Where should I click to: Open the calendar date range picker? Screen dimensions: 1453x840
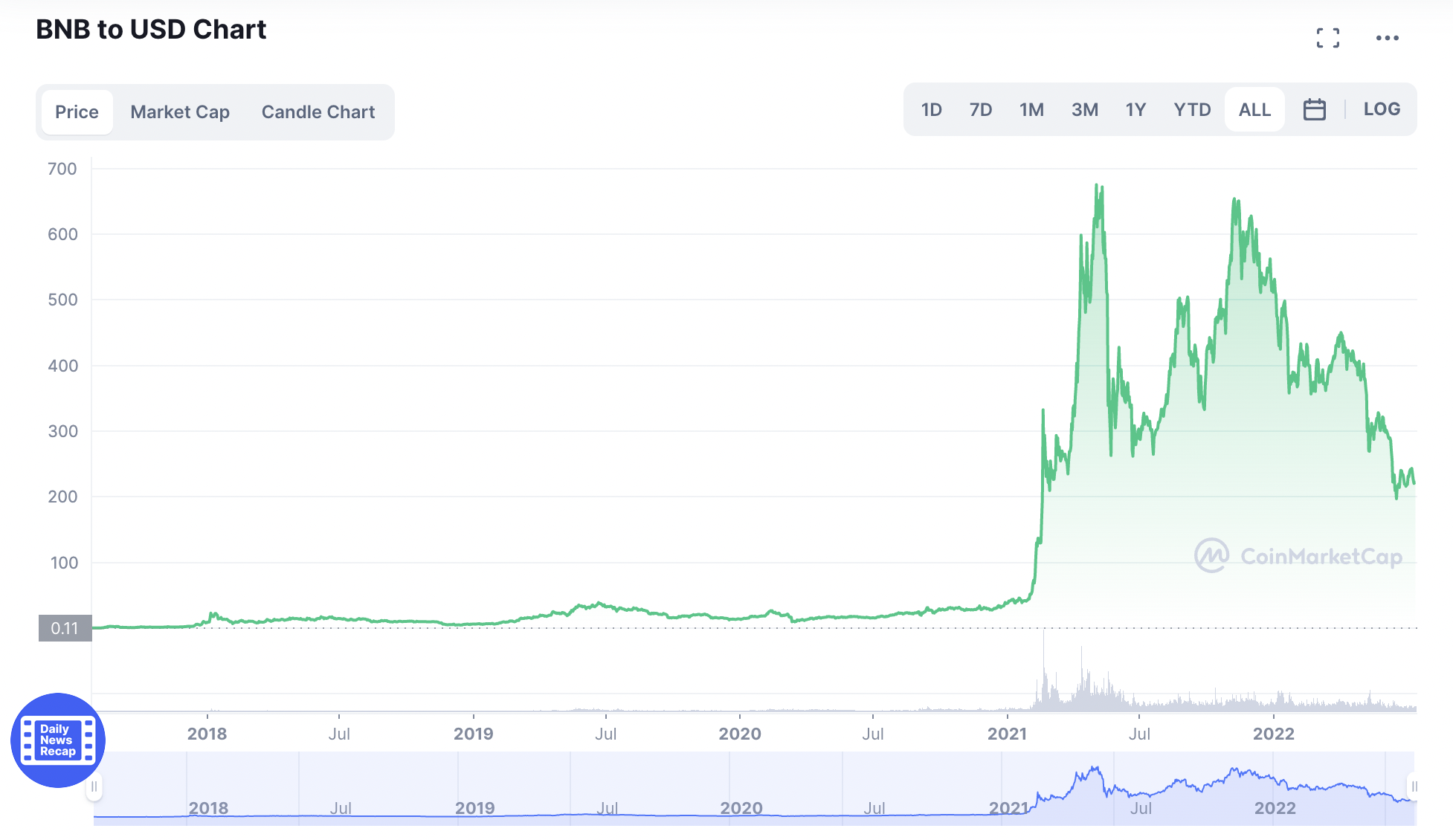1314,109
